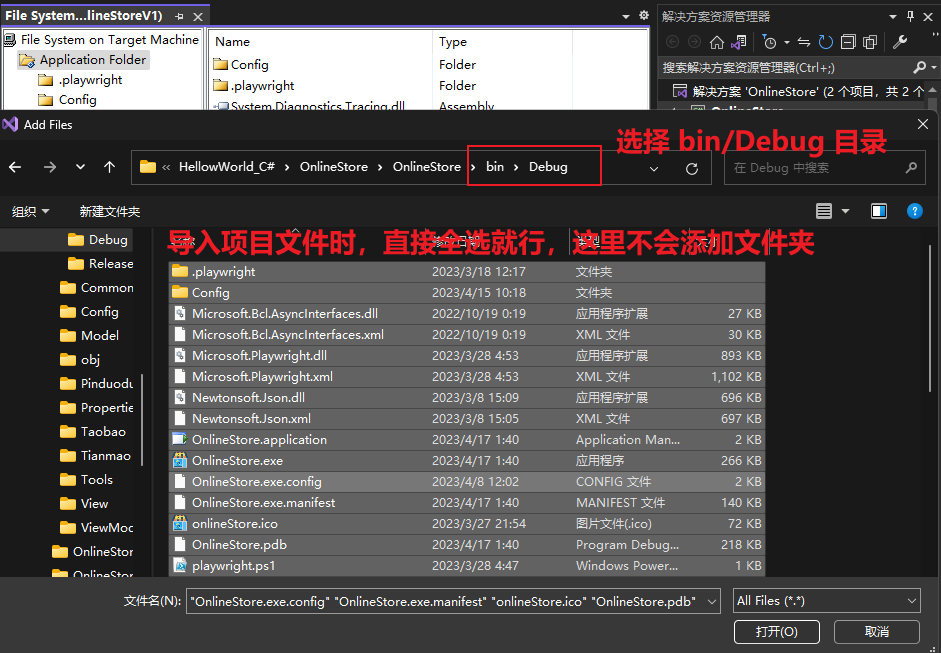This screenshot has height=653, width=941.
Task: Click the gear icon on the File System toolbar
Action: [x=644, y=16]
